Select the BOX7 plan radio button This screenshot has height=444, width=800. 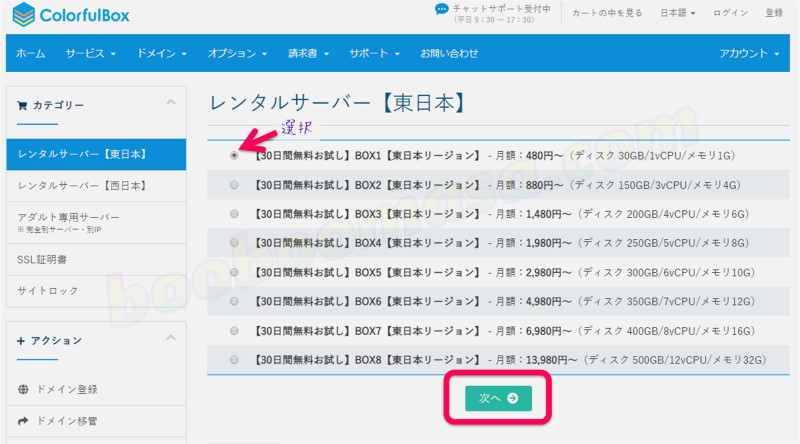pyautogui.click(x=234, y=331)
